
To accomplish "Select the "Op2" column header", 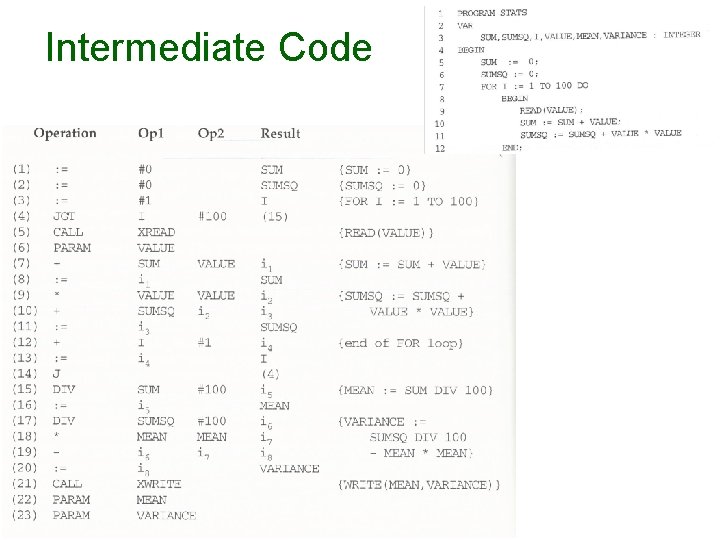I will pyautogui.click(x=211, y=134).
